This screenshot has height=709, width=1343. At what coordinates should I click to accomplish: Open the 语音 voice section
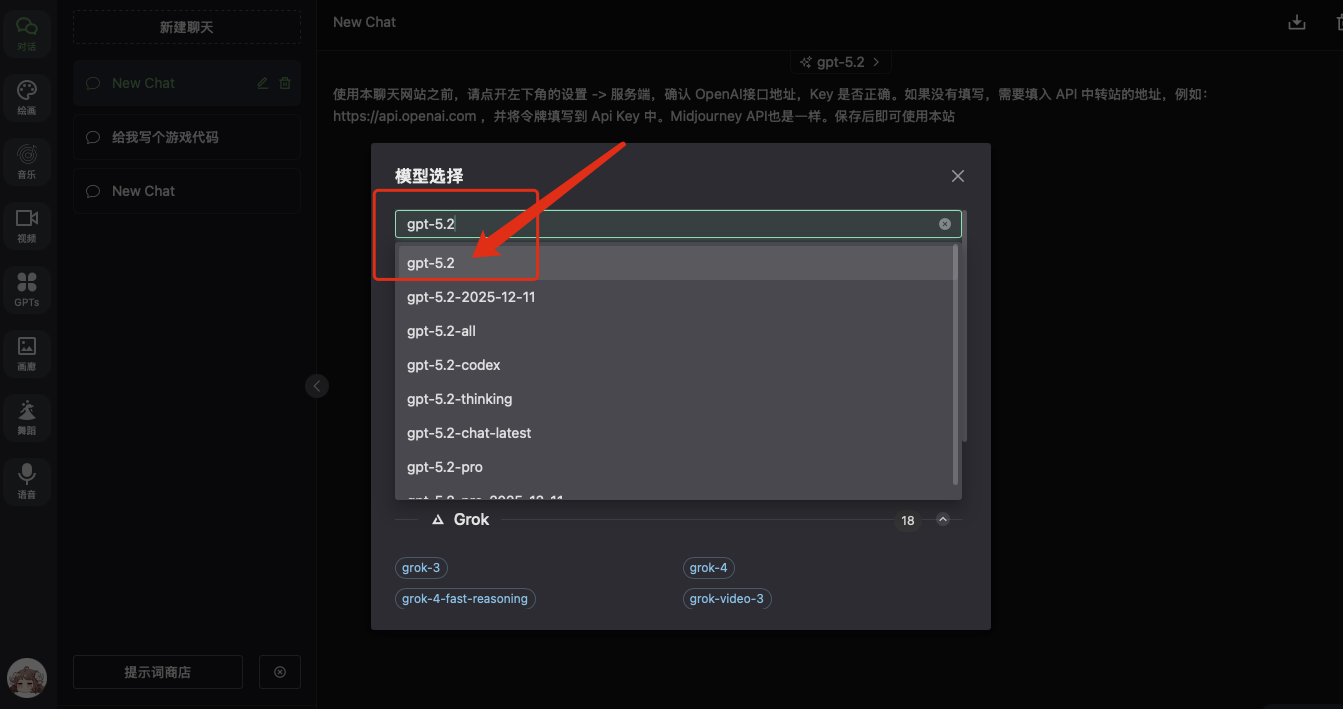(27, 481)
